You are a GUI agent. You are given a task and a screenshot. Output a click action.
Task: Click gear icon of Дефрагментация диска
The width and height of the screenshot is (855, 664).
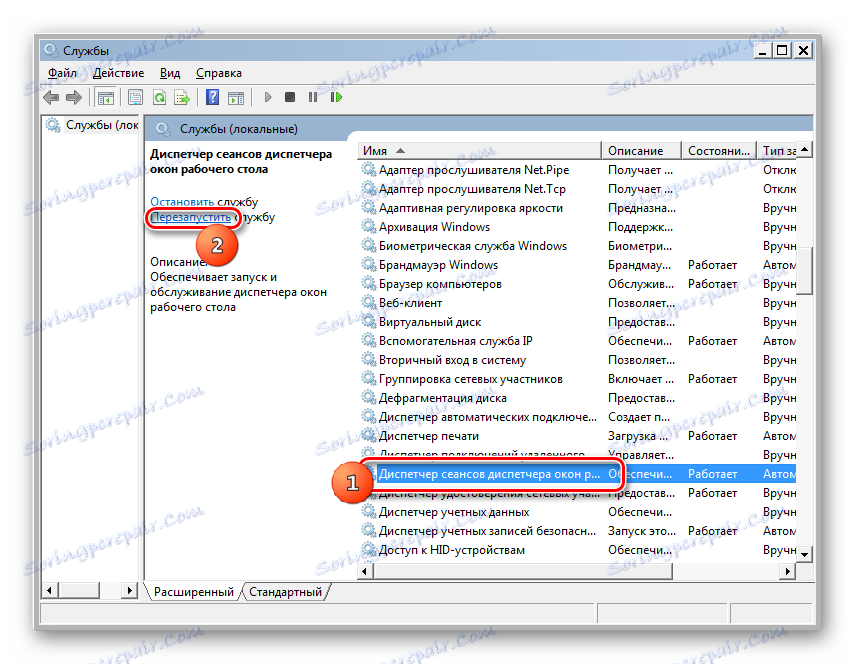(369, 397)
